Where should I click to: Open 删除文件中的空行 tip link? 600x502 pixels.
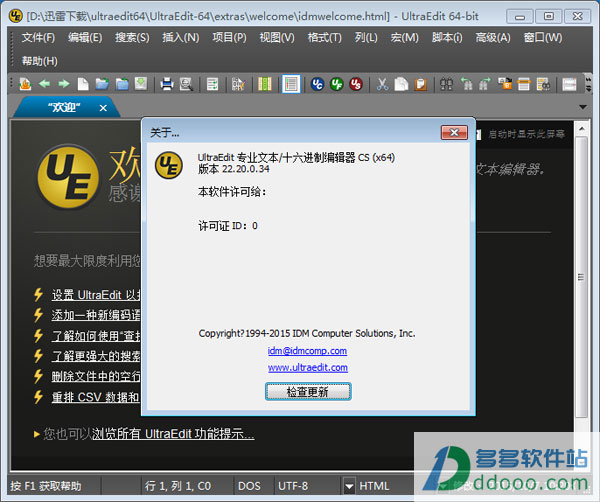96,376
